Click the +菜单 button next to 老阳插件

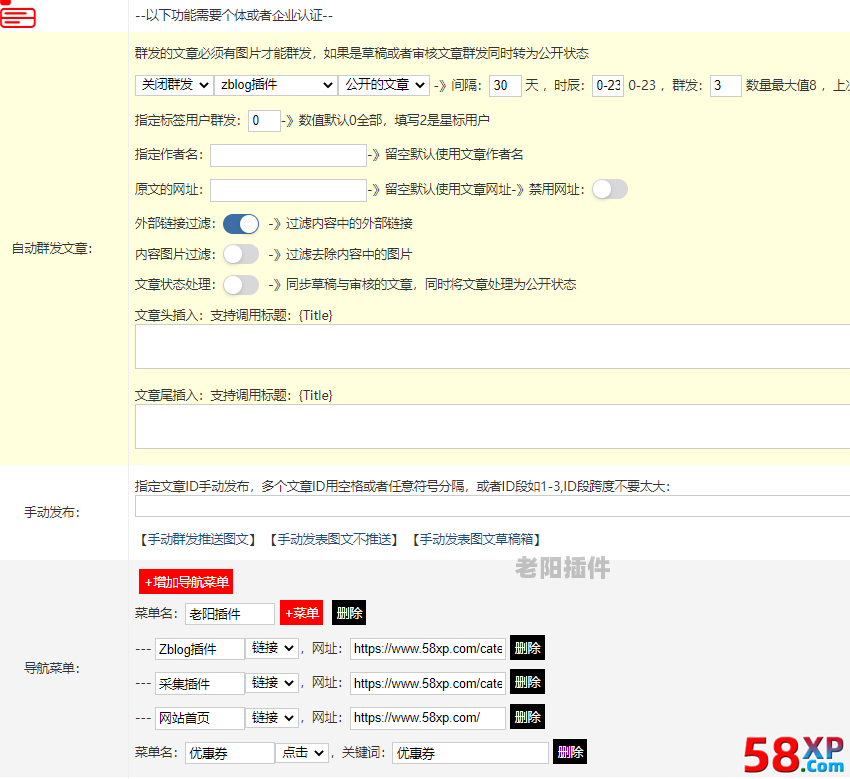301,613
